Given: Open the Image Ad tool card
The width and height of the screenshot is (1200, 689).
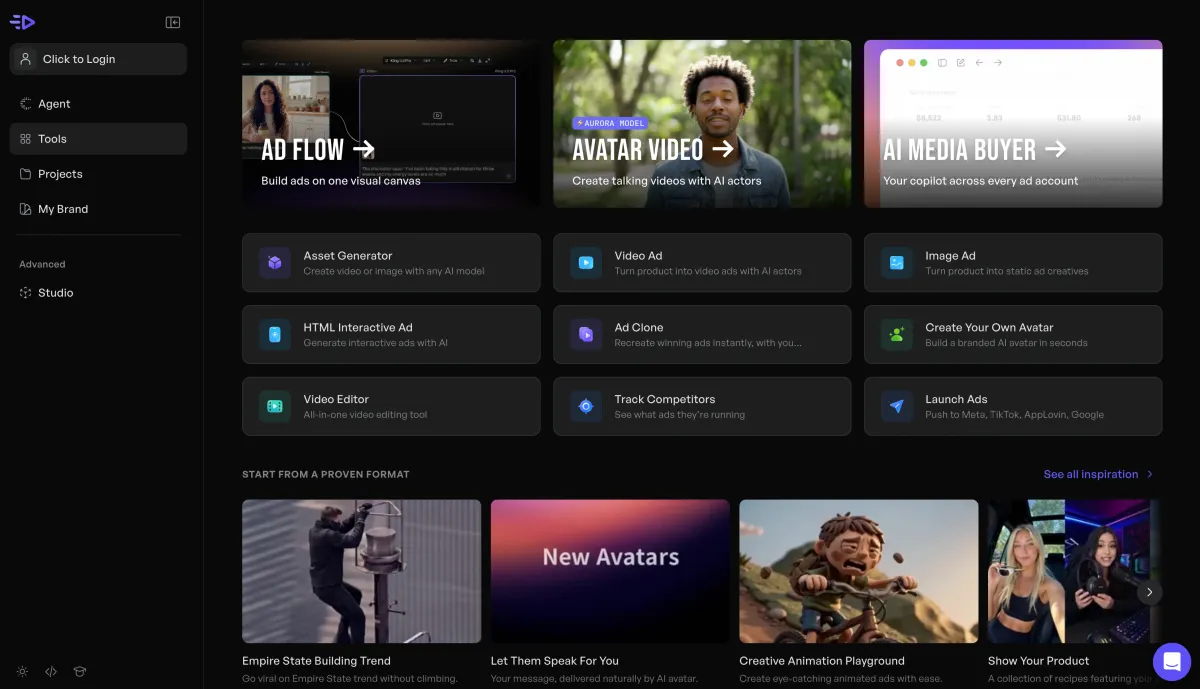Looking at the screenshot, I should click(x=1013, y=263).
